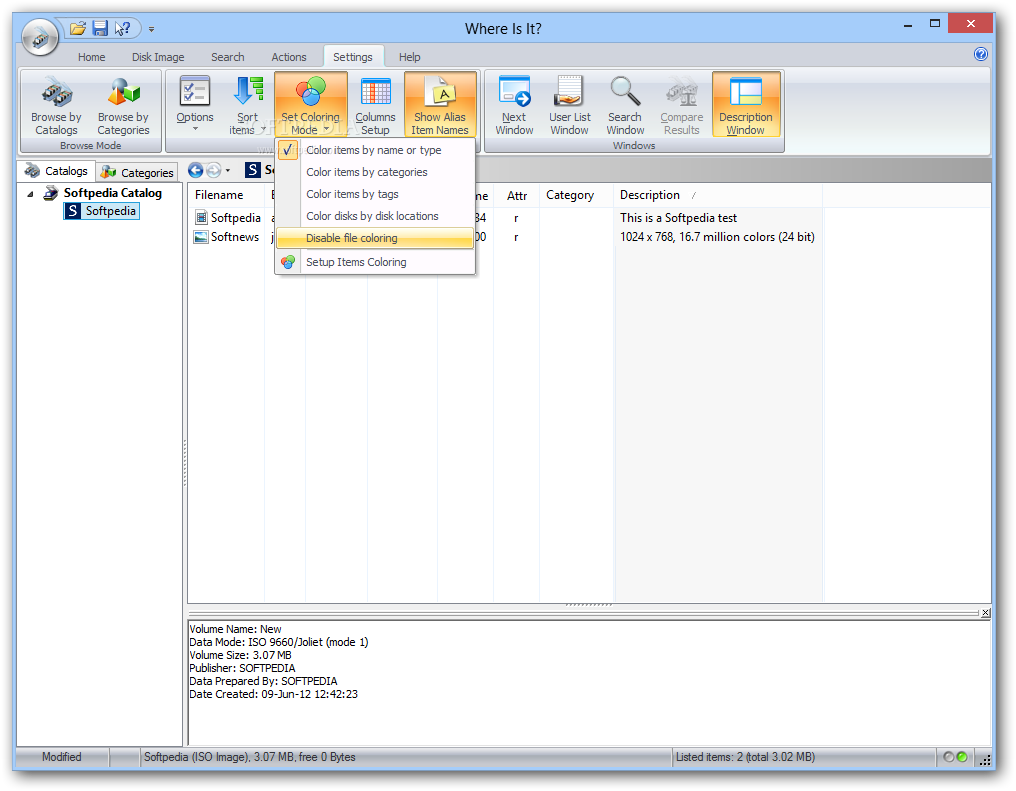This screenshot has height=791, width=1016.
Task: Click the blue help icon in ribbon corner
Action: coord(980,54)
